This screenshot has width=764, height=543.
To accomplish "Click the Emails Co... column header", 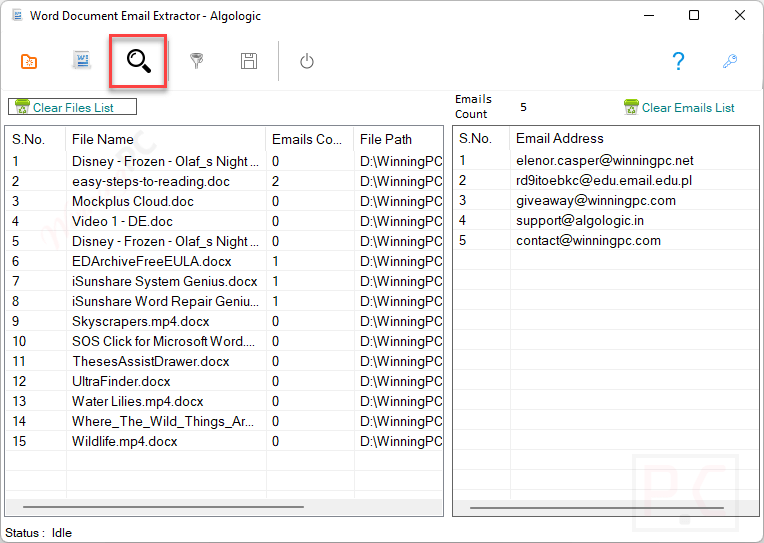I will [310, 139].
